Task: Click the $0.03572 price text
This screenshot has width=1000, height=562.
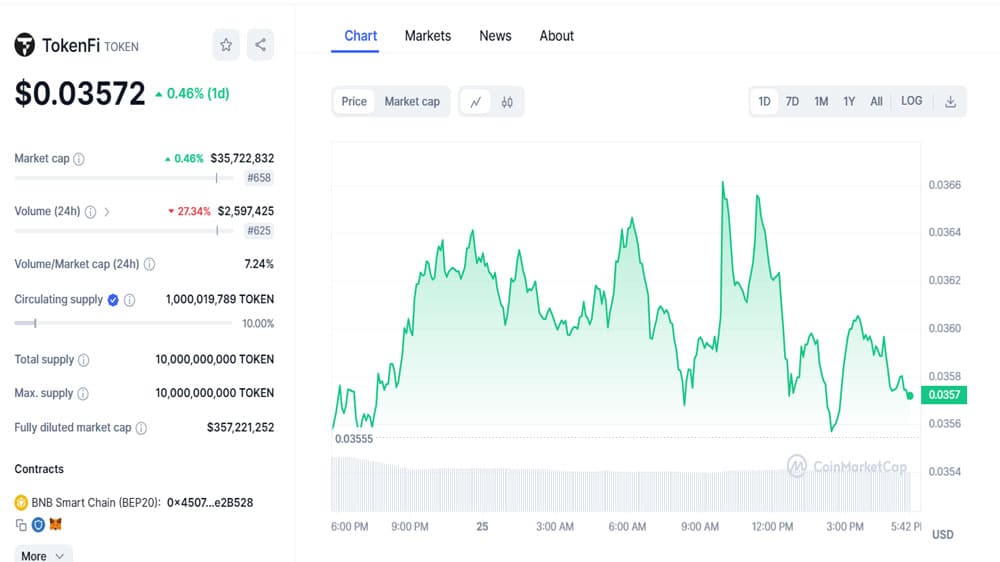Action: (80, 94)
